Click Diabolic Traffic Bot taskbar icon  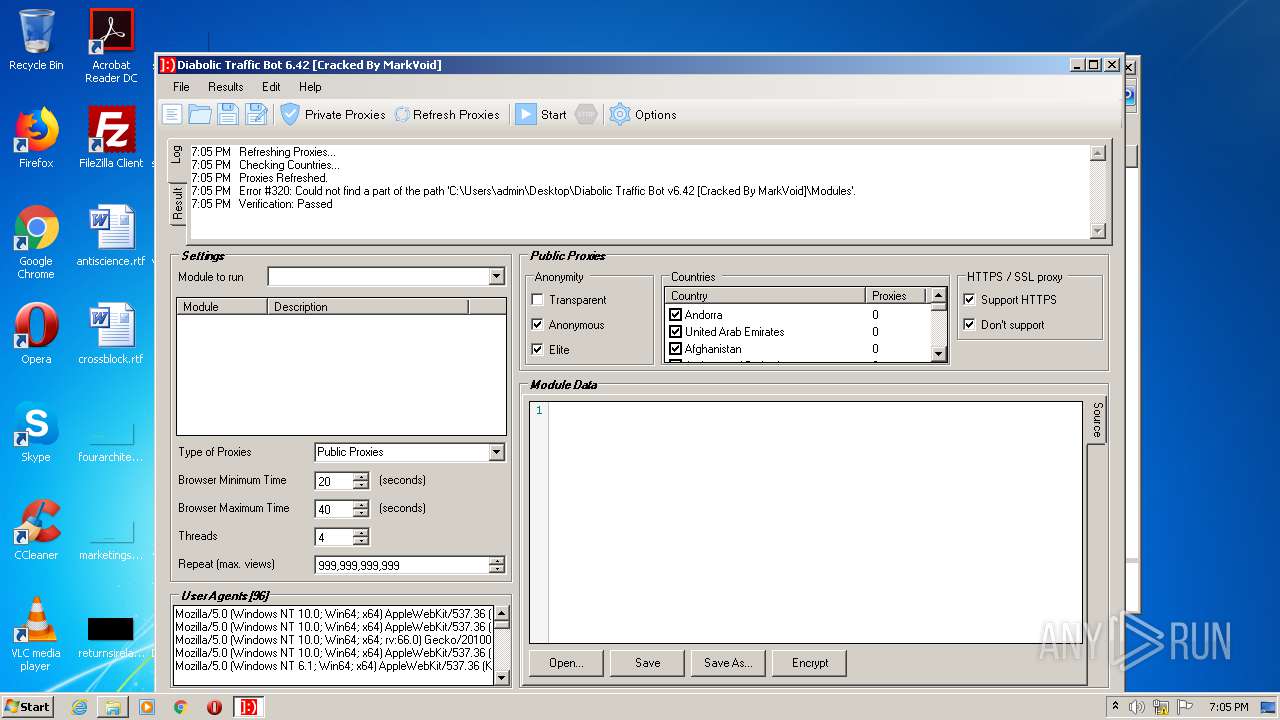[248, 707]
